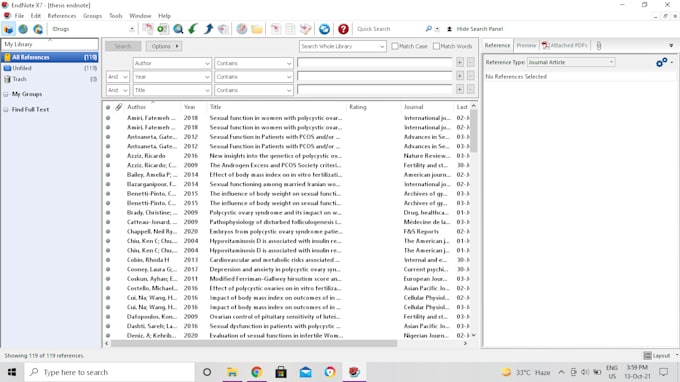Add search row with plus beside Author field
This screenshot has height=382, width=680.
460,63
